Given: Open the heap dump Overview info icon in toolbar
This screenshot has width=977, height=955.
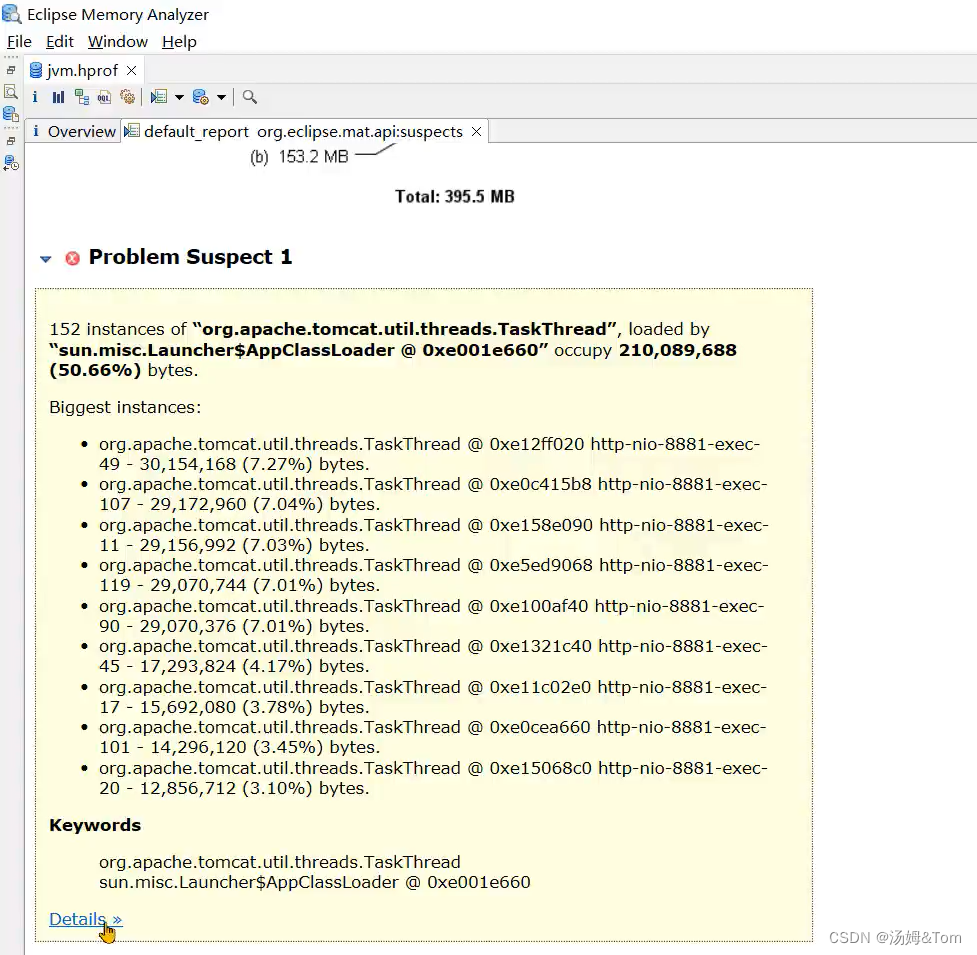Looking at the screenshot, I should tap(35, 97).
